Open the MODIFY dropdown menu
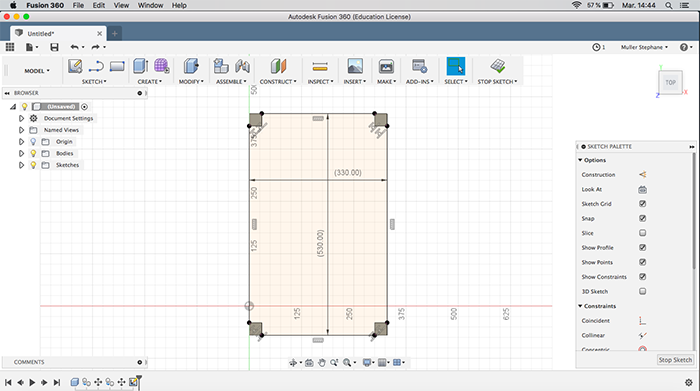Screen dimensions: 700x391 tap(191, 82)
